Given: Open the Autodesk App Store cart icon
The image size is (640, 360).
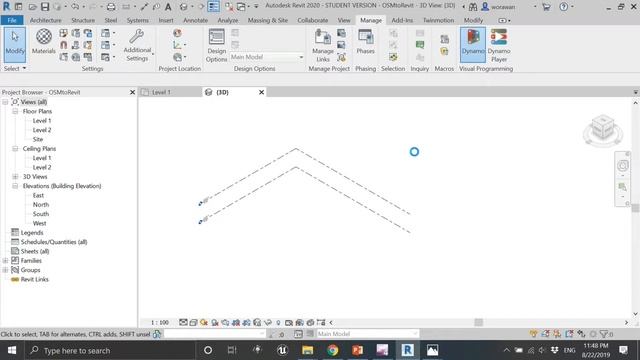Looking at the screenshot, I should pos(546,7).
